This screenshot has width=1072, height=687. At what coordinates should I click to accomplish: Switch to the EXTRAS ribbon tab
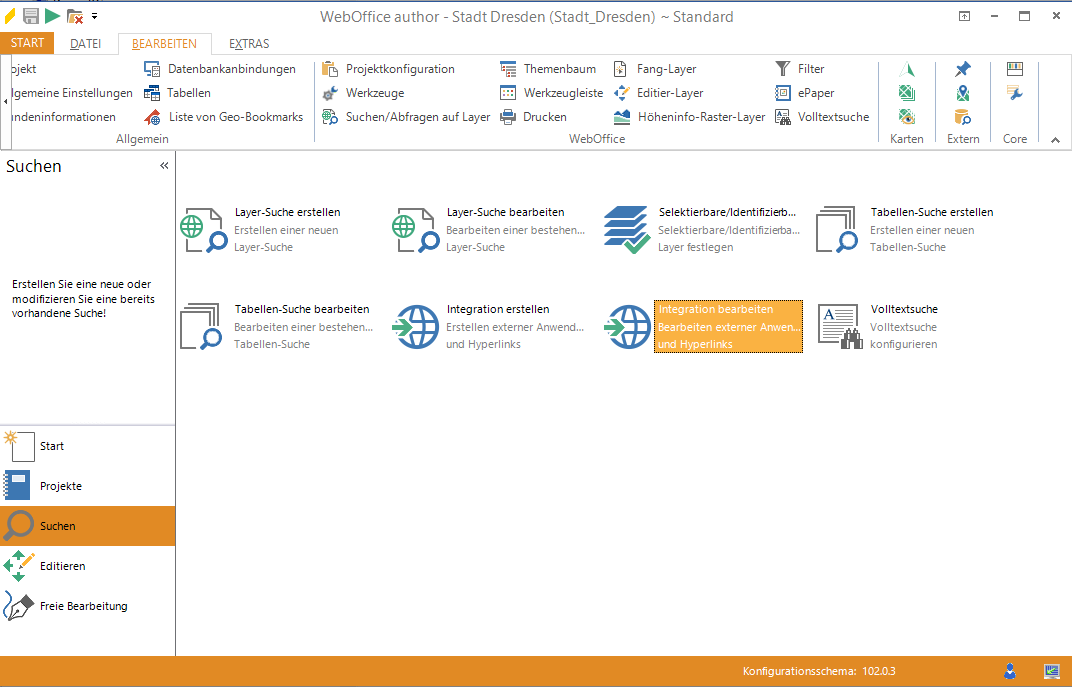249,44
